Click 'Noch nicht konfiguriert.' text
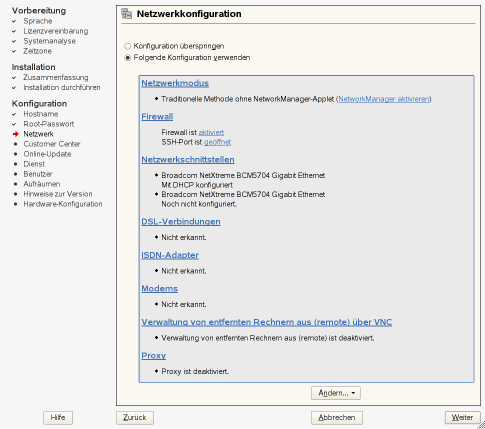 (x=199, y=204)
